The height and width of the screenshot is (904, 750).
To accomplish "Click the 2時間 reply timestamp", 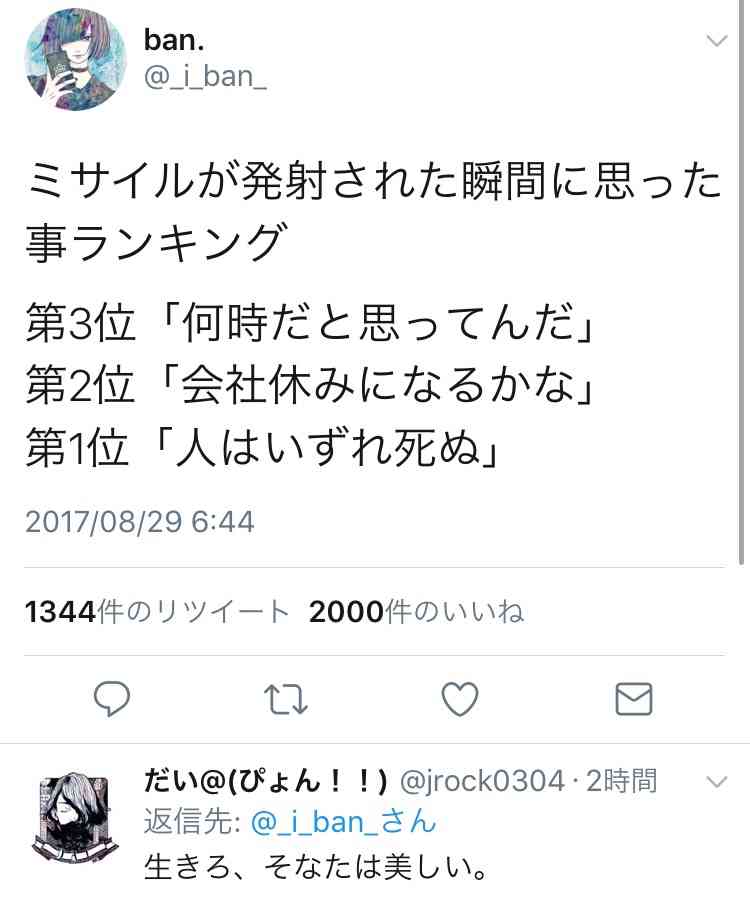I will 621,782.
